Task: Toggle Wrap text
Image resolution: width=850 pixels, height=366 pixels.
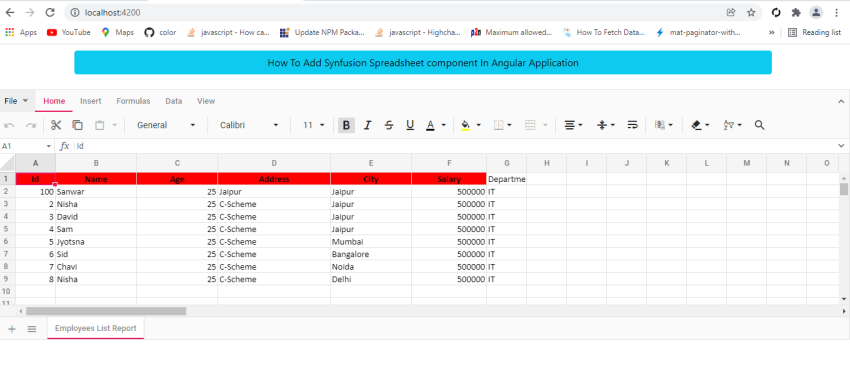Action: 633,125
